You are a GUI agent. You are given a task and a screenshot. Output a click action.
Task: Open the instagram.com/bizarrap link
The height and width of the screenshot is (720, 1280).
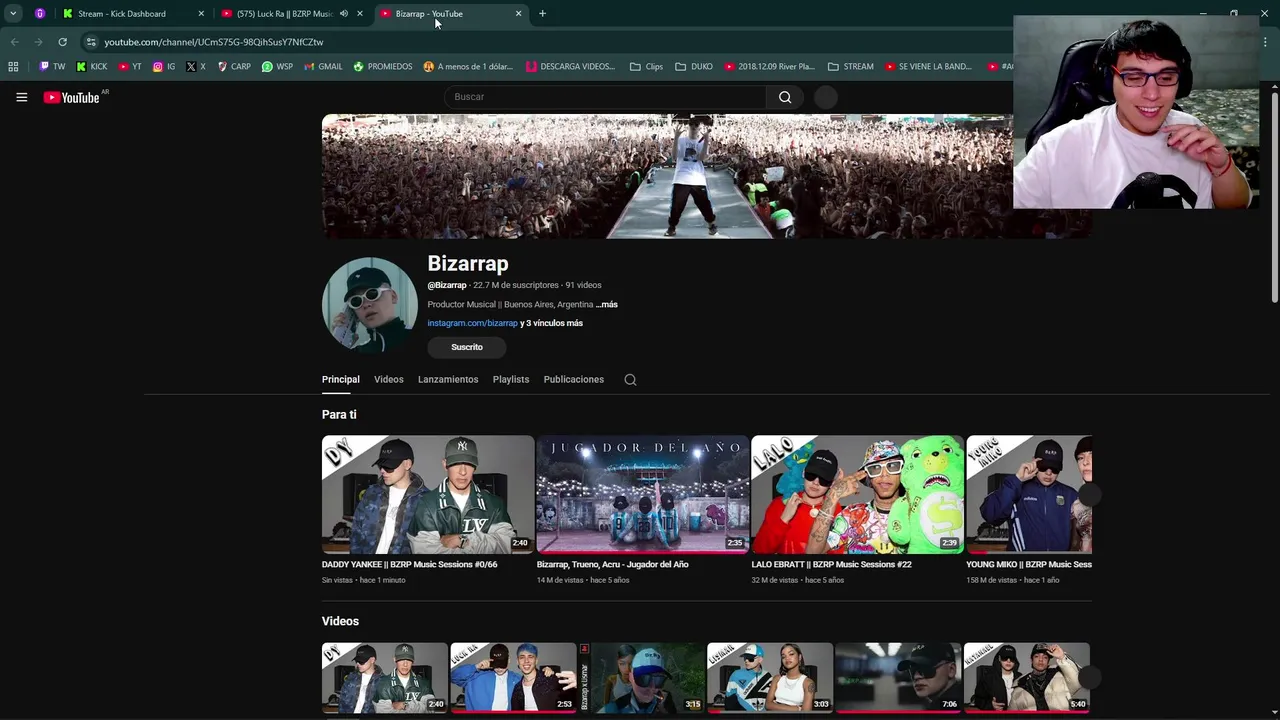[472, 323]
